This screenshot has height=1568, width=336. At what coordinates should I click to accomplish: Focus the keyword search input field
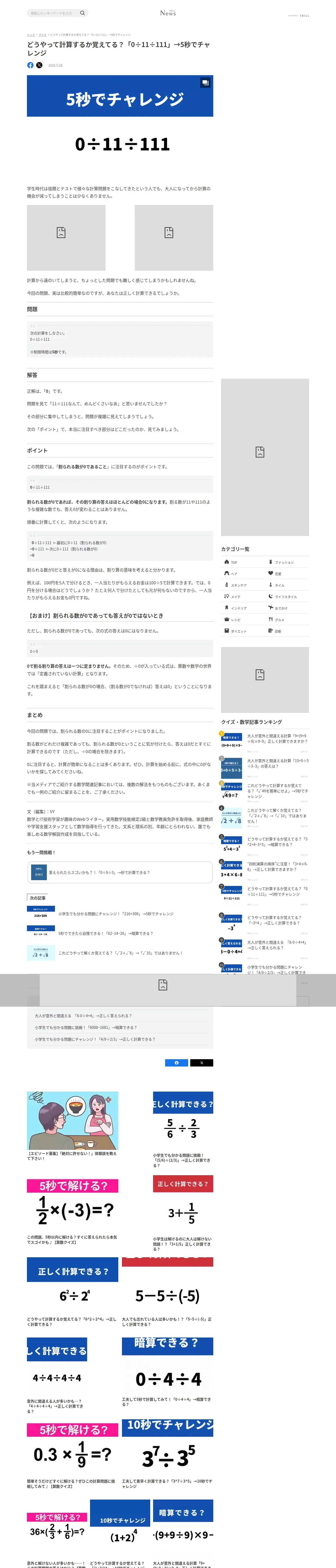click(54, 13)
